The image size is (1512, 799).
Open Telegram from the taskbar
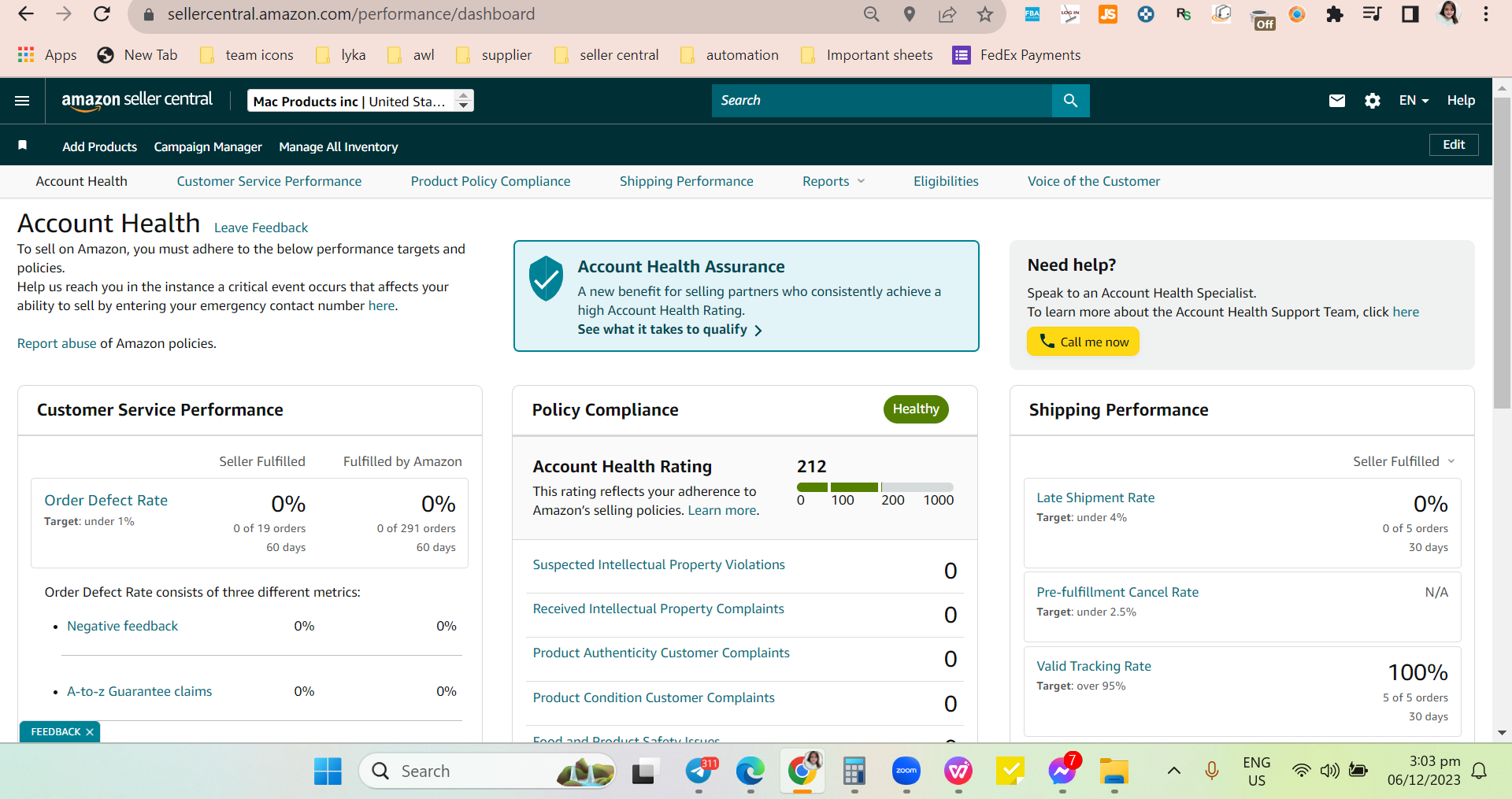pyautogui.click(x=699, y=771)
